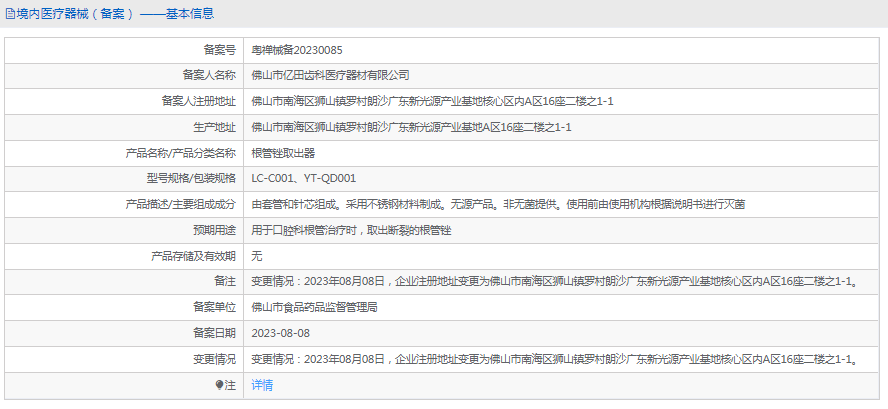Click the 备案号 label
The image size is (888, 409).
tap(219, 50)
